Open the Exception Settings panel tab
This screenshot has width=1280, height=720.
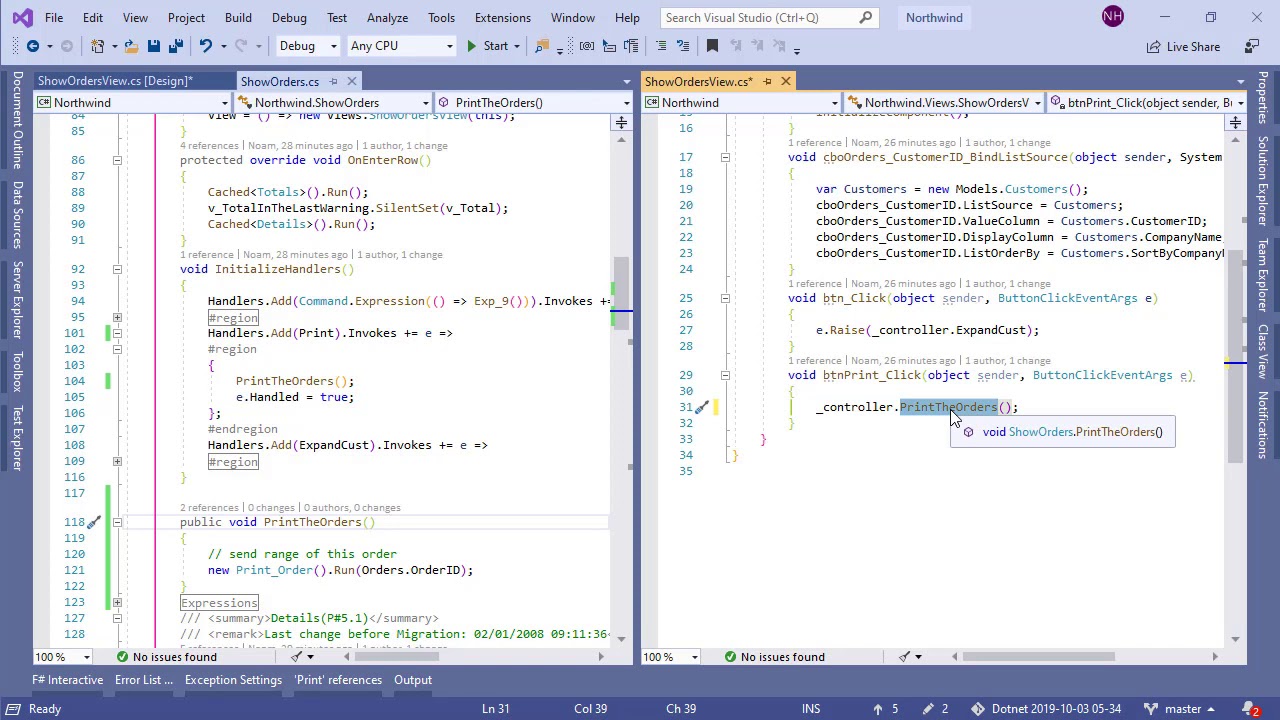[233, 680]
